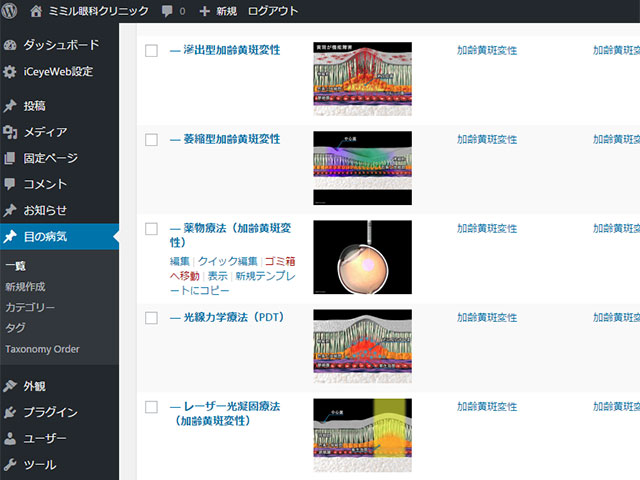Click 表示 under 薬物療法 row

tap(218, 276)
